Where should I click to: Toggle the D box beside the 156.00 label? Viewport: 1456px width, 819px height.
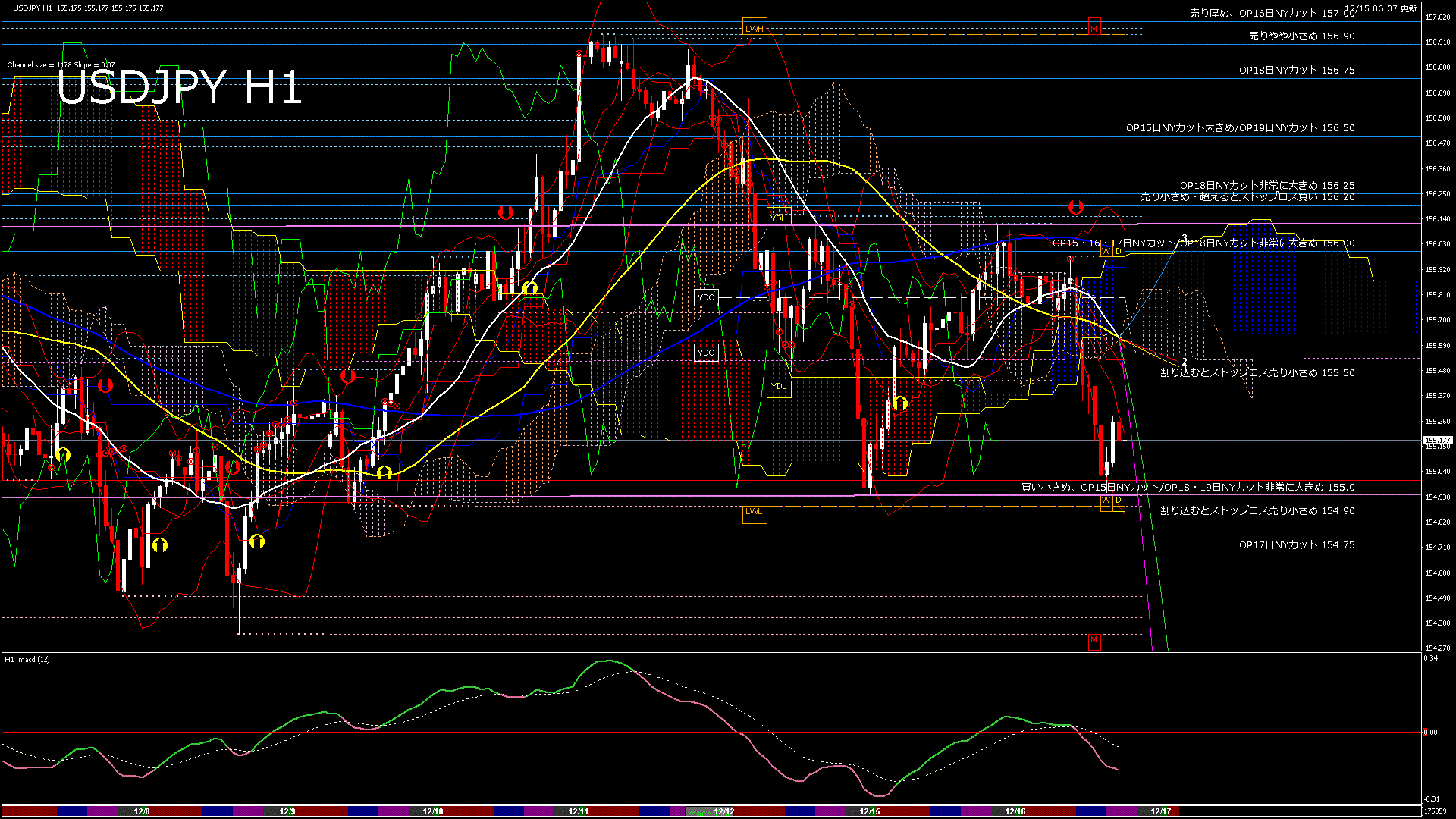1119,250
